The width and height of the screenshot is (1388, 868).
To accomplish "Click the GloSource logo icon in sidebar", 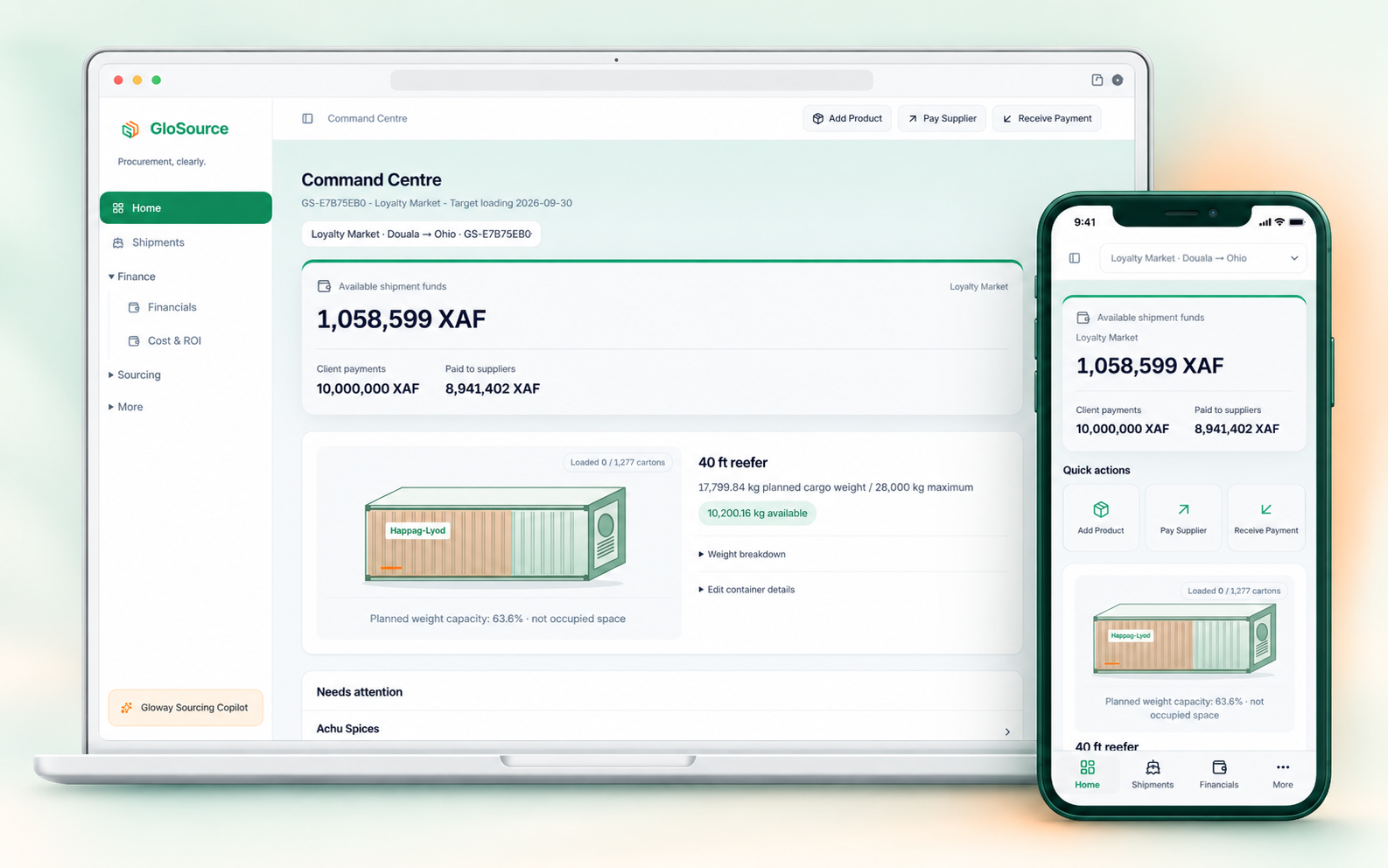I will (x=130, y=129).
